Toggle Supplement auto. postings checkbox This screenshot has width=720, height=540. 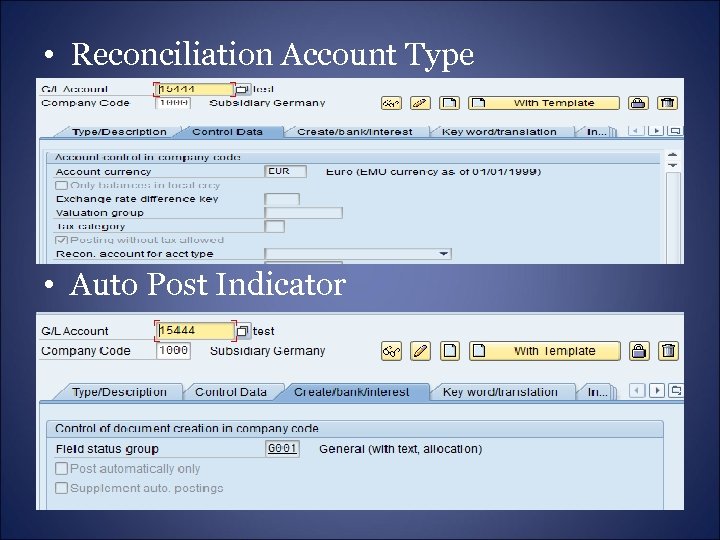tap(61, 488)
